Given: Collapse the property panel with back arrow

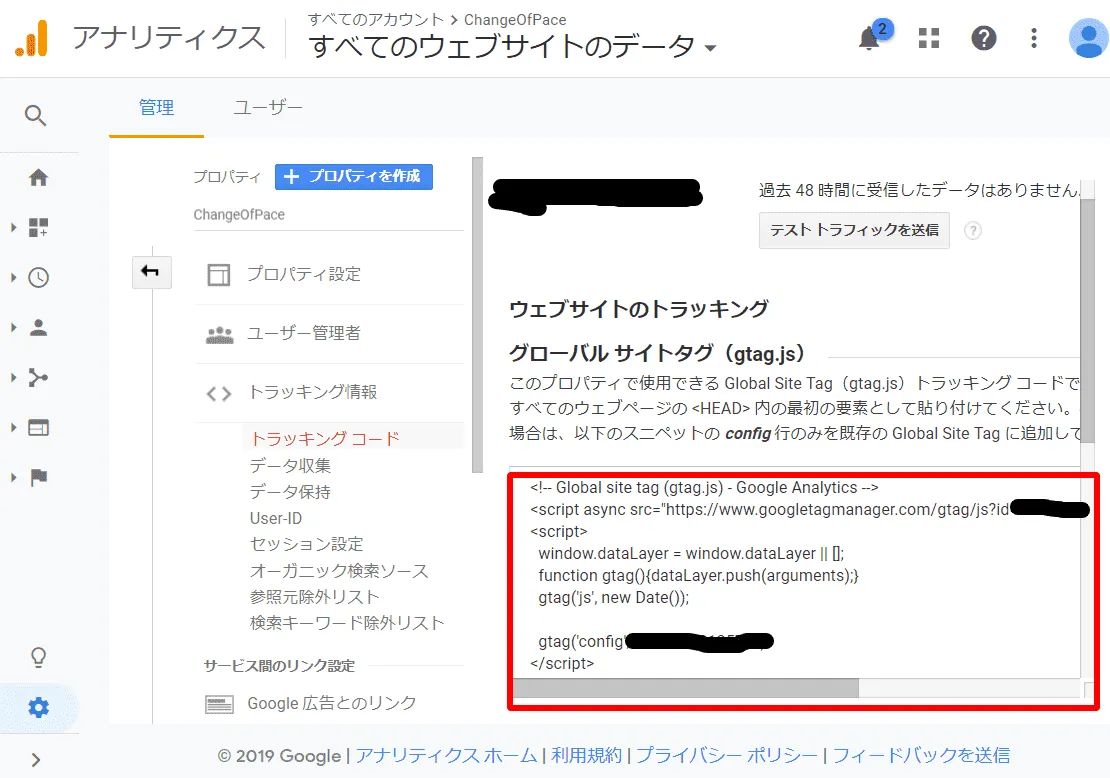Looking at the screenshot, I should [x=151, y=272].
